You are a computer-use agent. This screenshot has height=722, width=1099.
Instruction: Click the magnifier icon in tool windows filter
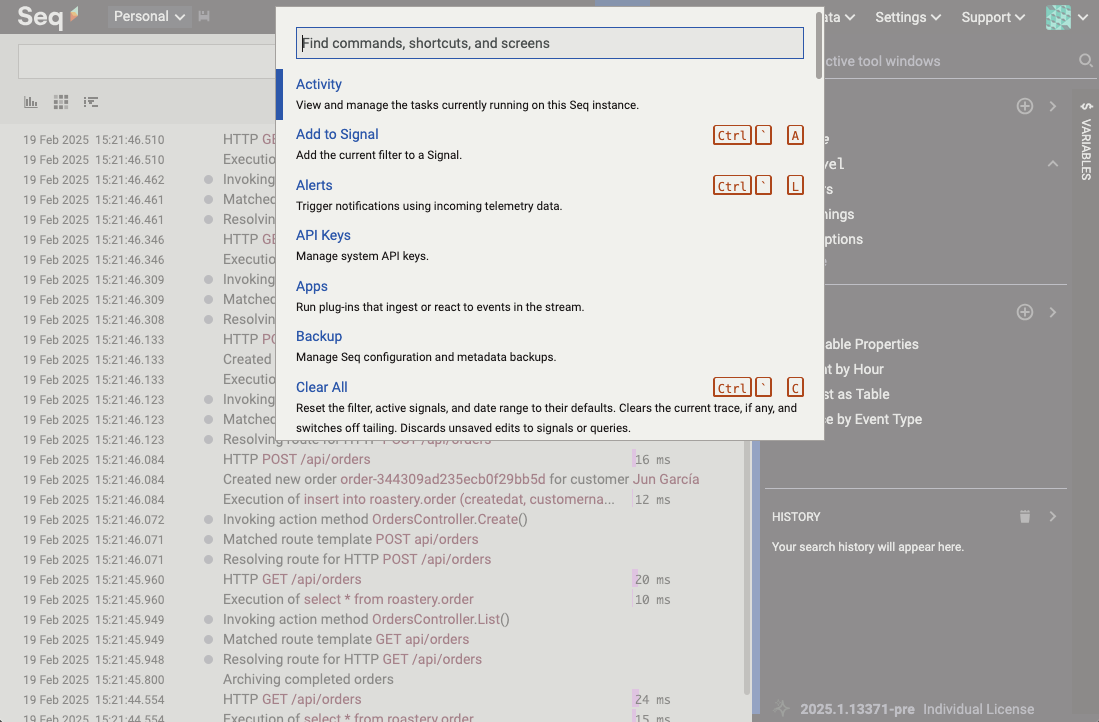(x=1086, y=61)
